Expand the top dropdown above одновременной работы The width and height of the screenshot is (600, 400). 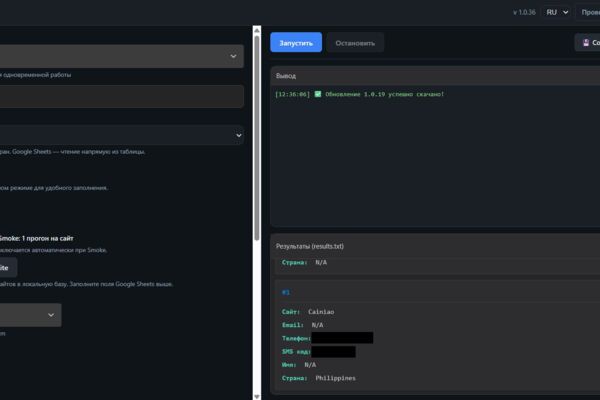pyautogui.click(x=122, y=56)
